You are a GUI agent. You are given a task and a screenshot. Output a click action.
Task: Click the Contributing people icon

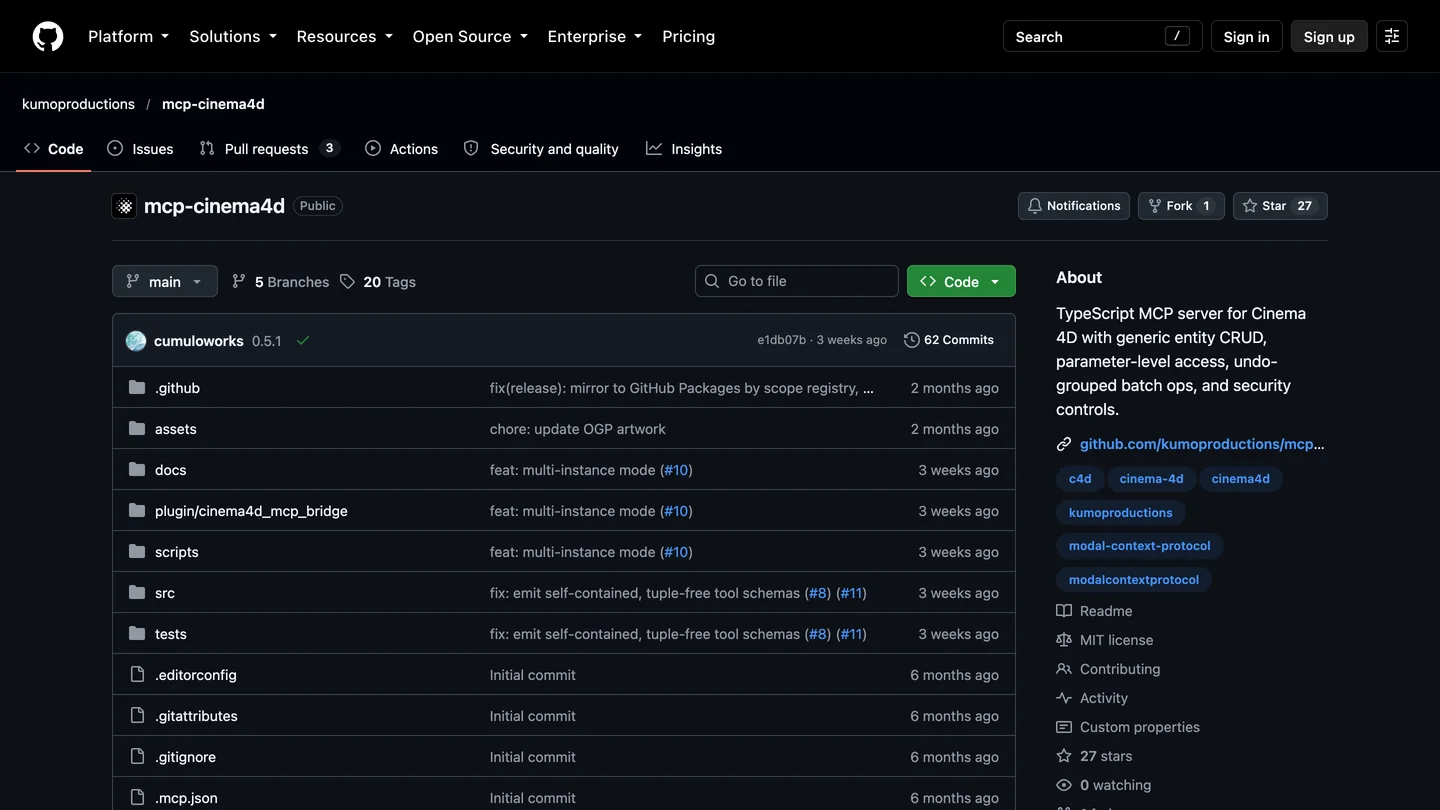click(x=1064, y=669)
